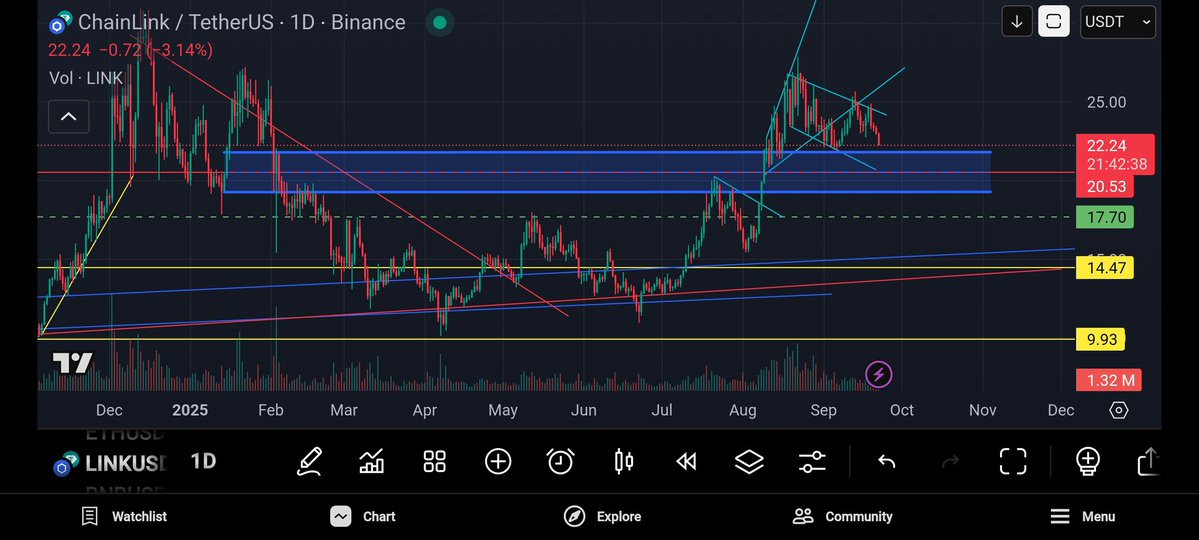Open the object tree layers icon

tap(749, 461)
